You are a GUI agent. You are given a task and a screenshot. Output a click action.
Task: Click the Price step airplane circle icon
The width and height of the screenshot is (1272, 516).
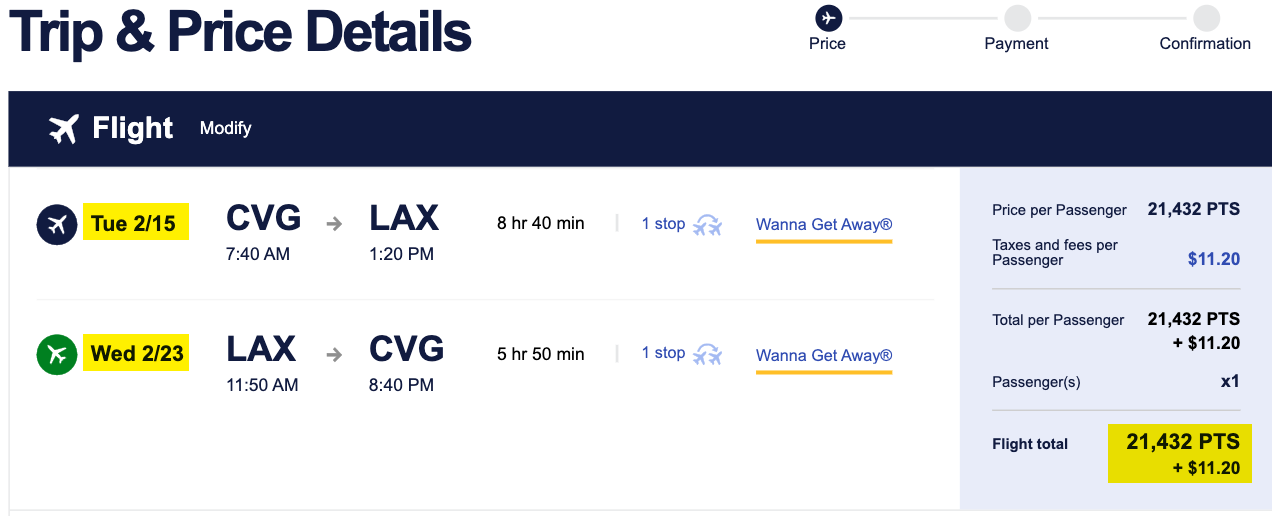point(828,17)
